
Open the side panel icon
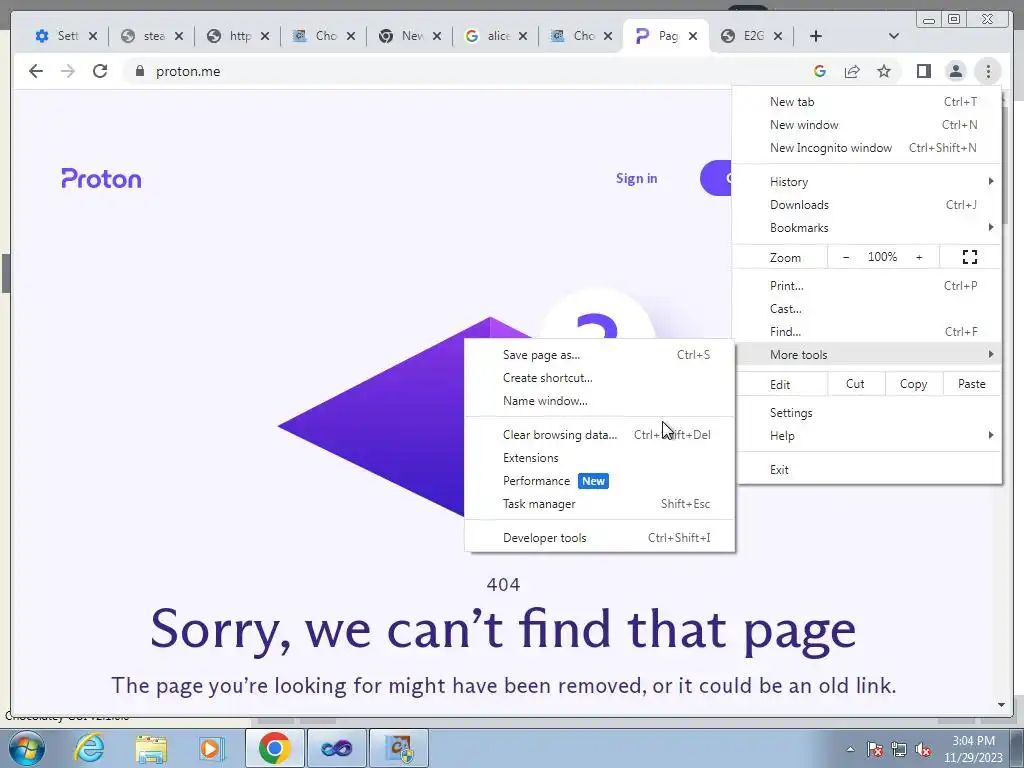click(x=923, y=71)
